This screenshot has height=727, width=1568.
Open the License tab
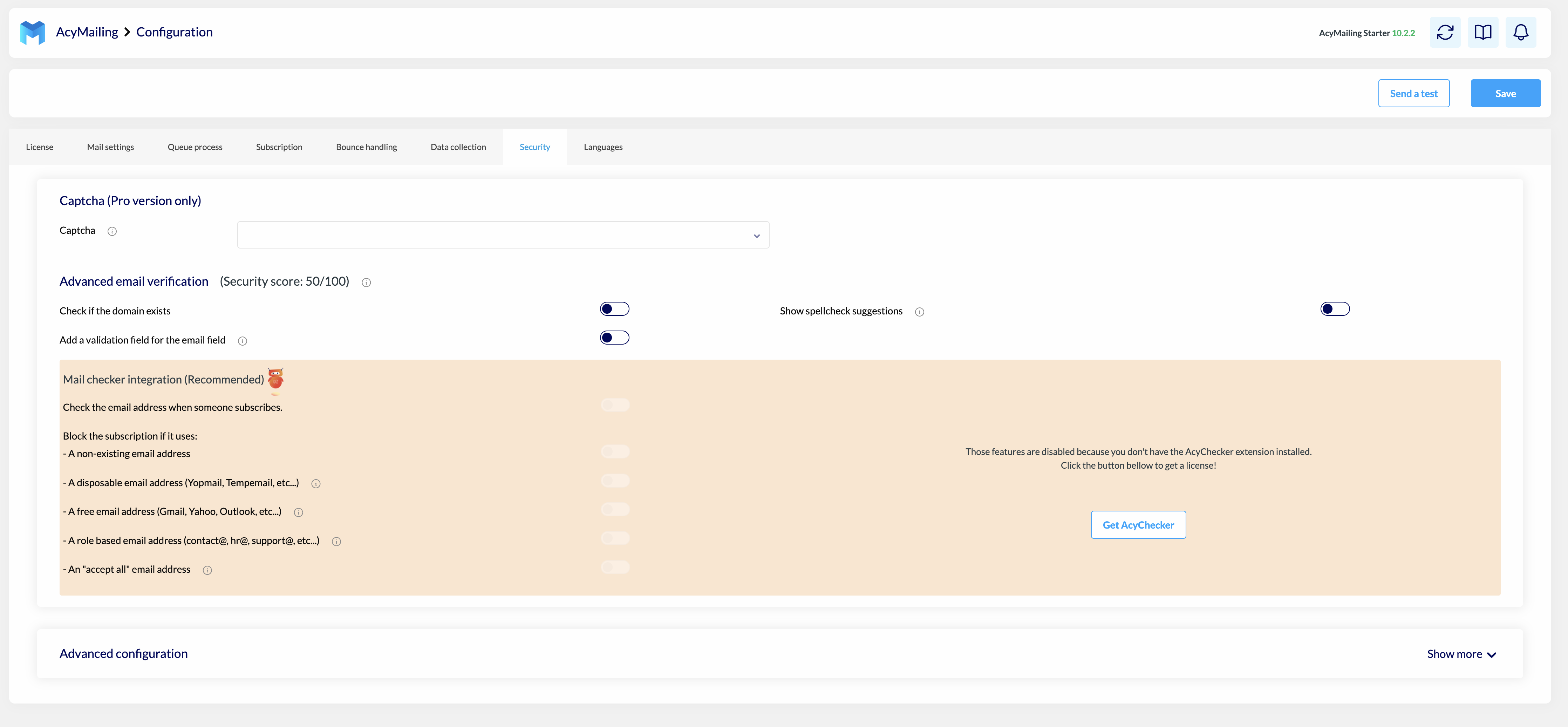40,147
